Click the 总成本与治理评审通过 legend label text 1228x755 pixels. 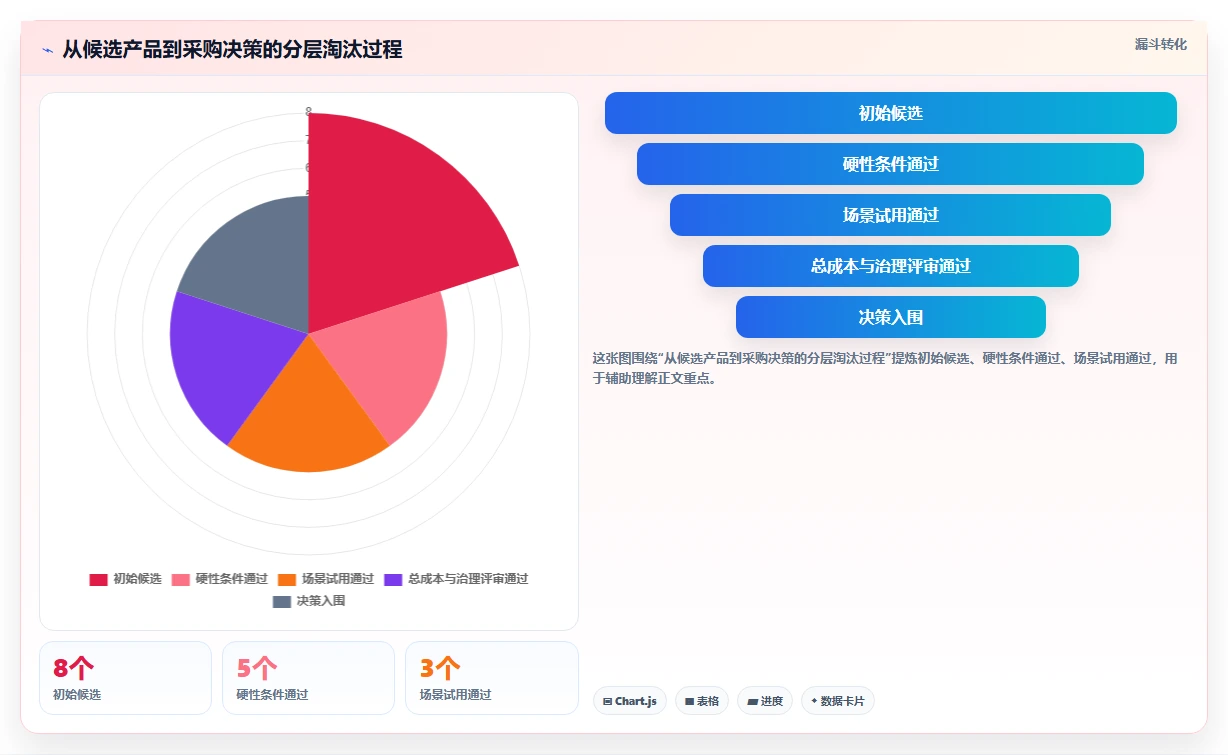(x=468, y=579)
